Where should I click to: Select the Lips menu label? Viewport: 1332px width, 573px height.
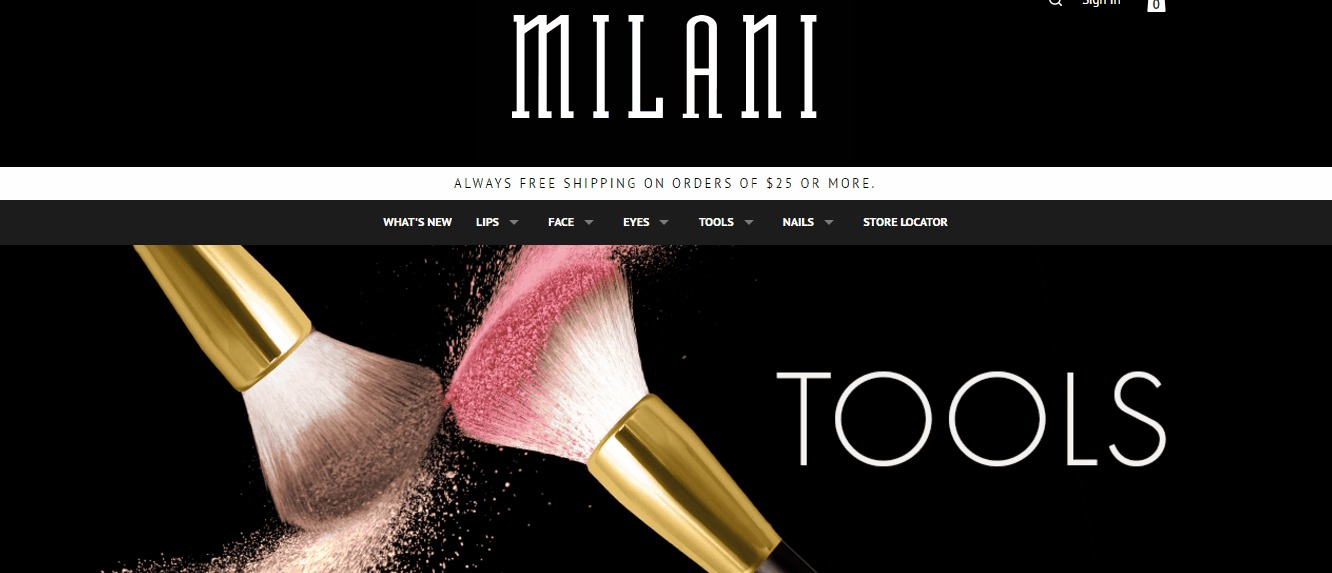coord(487,222)
